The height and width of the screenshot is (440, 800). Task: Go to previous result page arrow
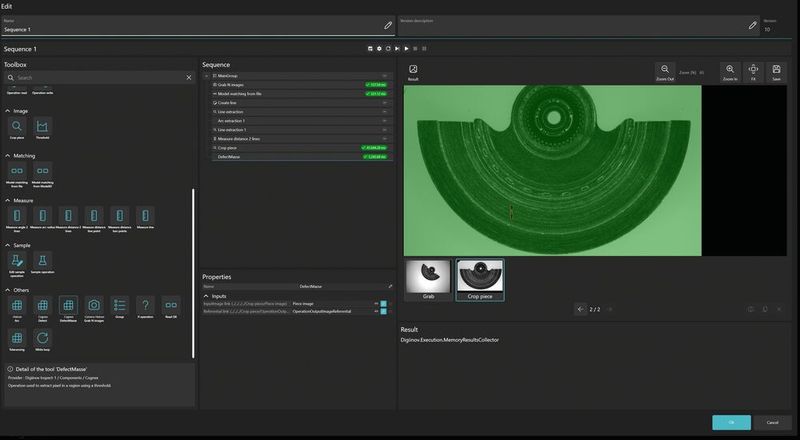(x=580, y=309)
